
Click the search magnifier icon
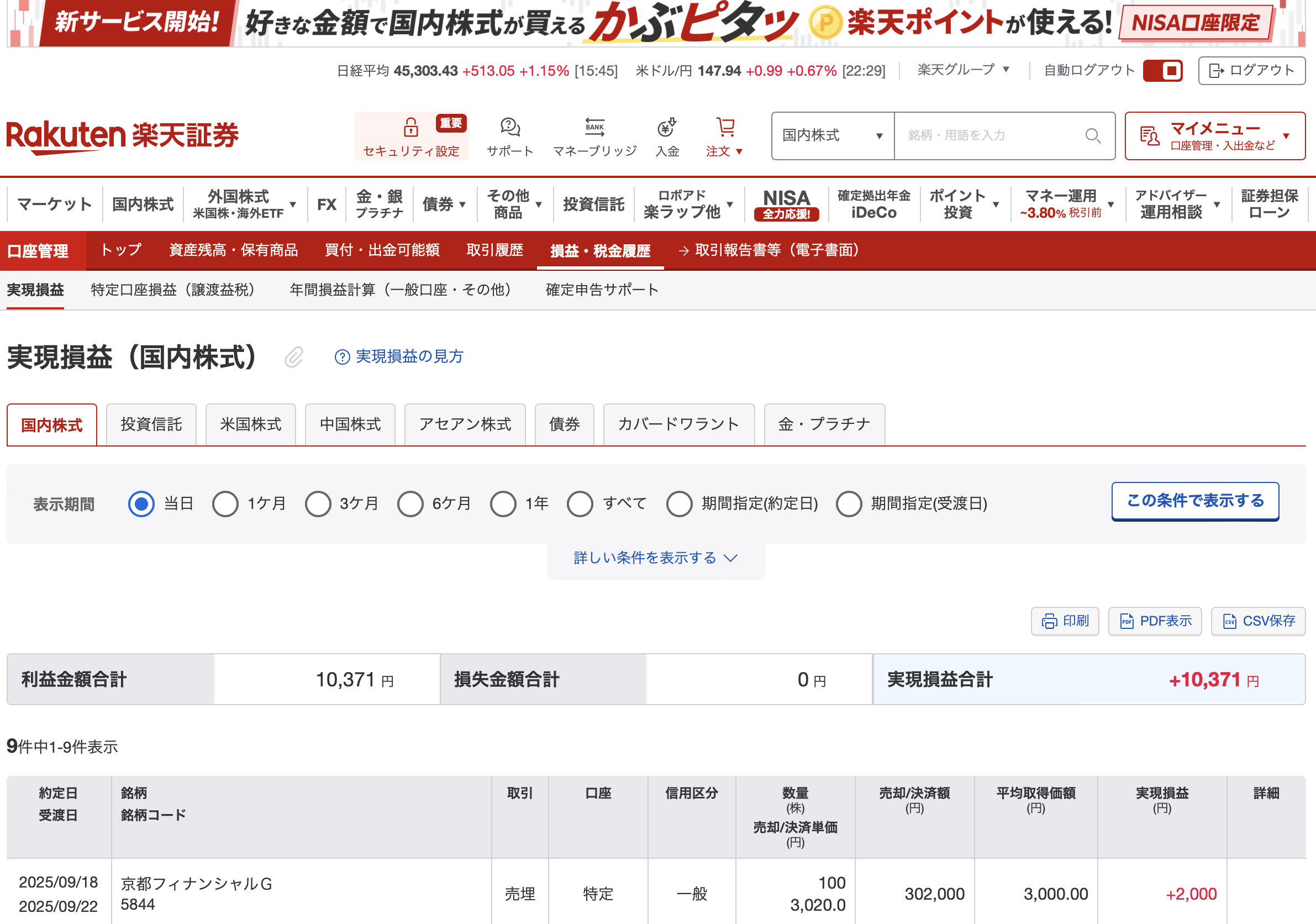(x=1092, y=136)
